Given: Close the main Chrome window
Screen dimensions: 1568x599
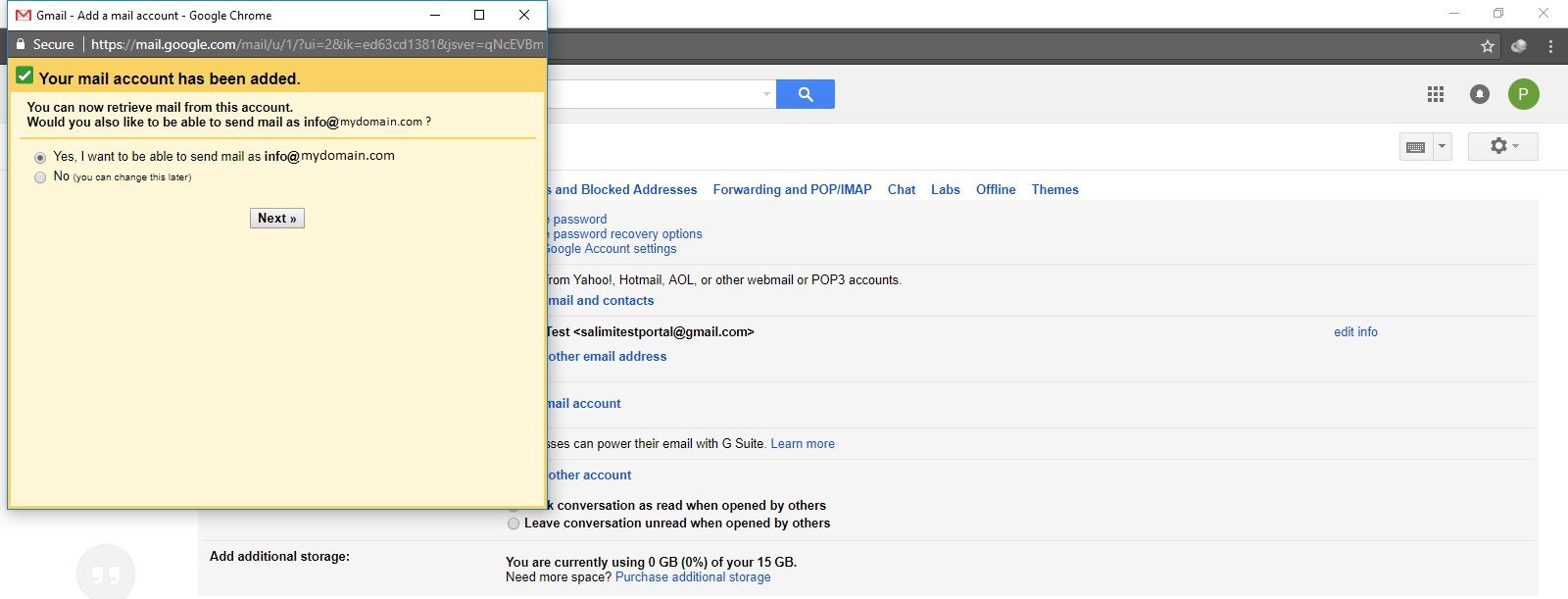Looking at the screenshot, I should (1543, 13).
